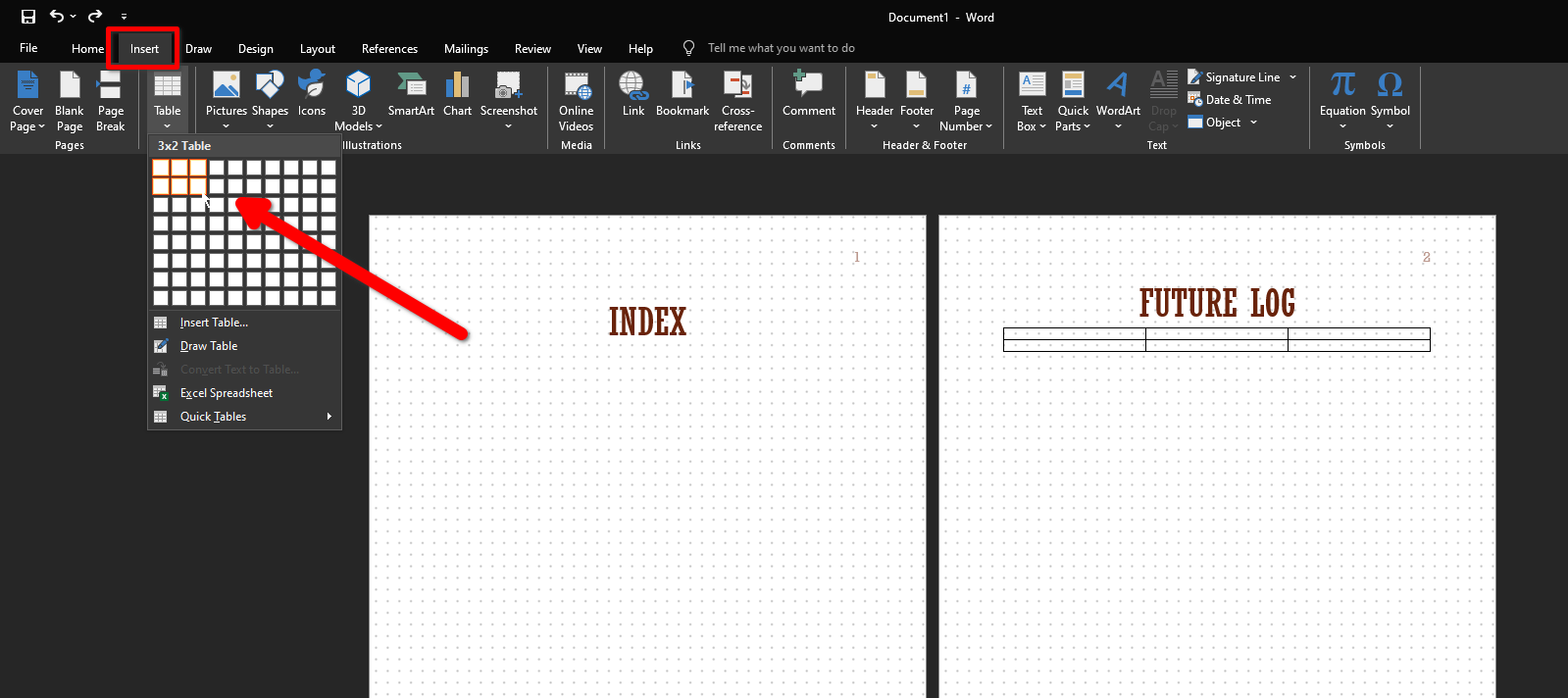Save the document with the floppy icon
The height and width of the screenshot is (698, 1568).
pyautogui.click(x=28, y=17)
